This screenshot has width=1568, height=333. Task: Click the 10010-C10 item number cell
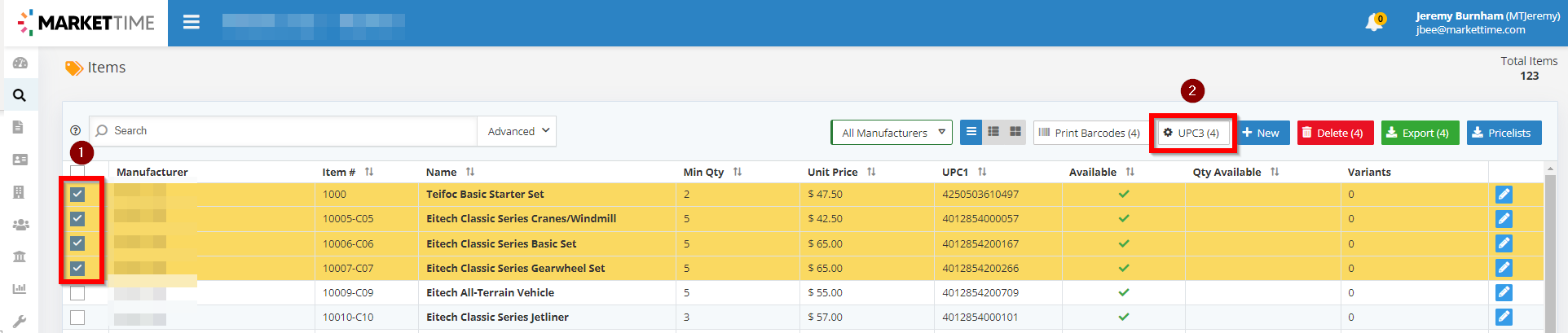click(348, 317)
